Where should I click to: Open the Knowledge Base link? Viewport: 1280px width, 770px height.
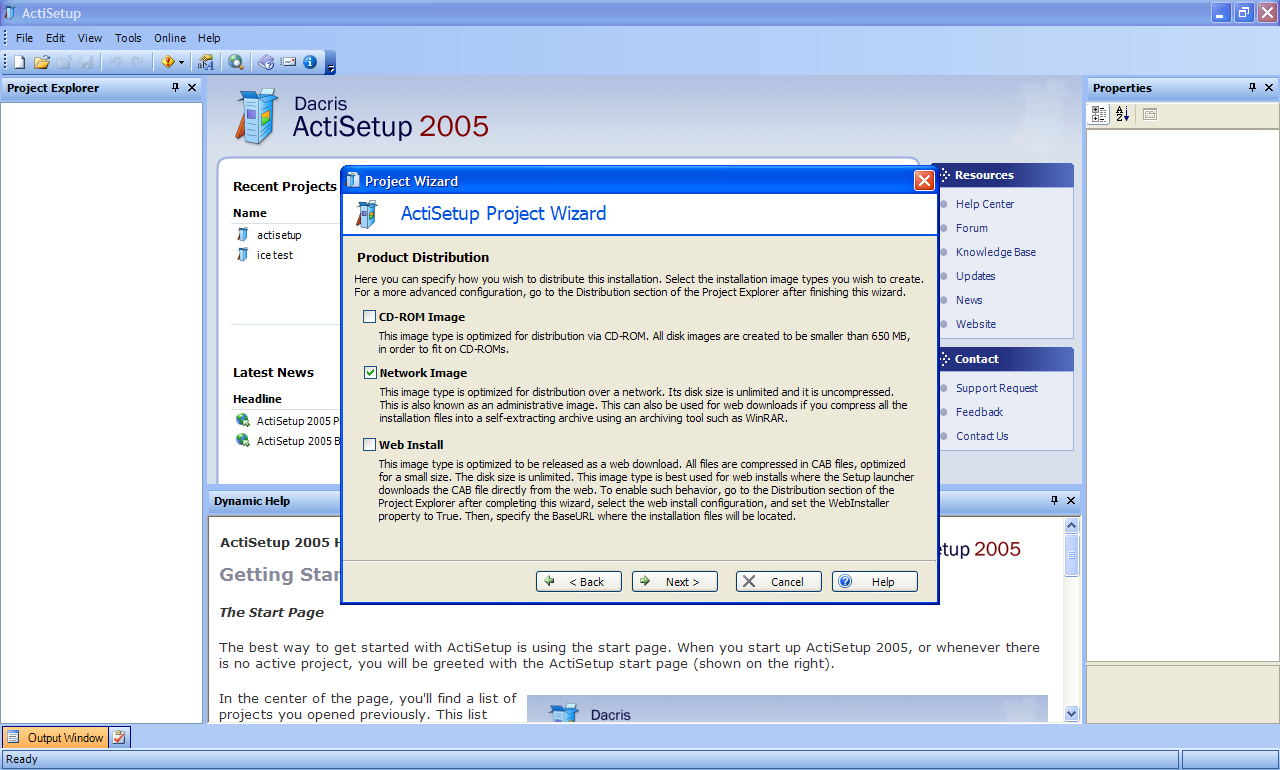995,252
